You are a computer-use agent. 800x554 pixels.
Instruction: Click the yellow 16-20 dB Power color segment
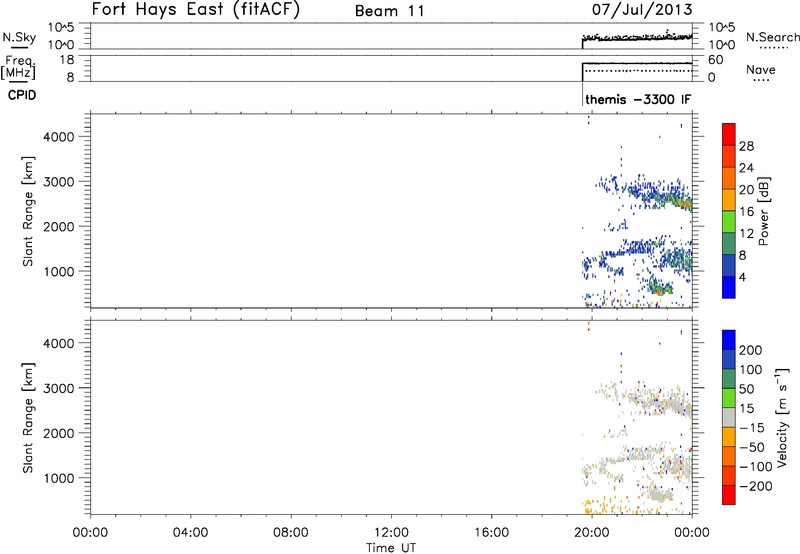coord(729,199)
